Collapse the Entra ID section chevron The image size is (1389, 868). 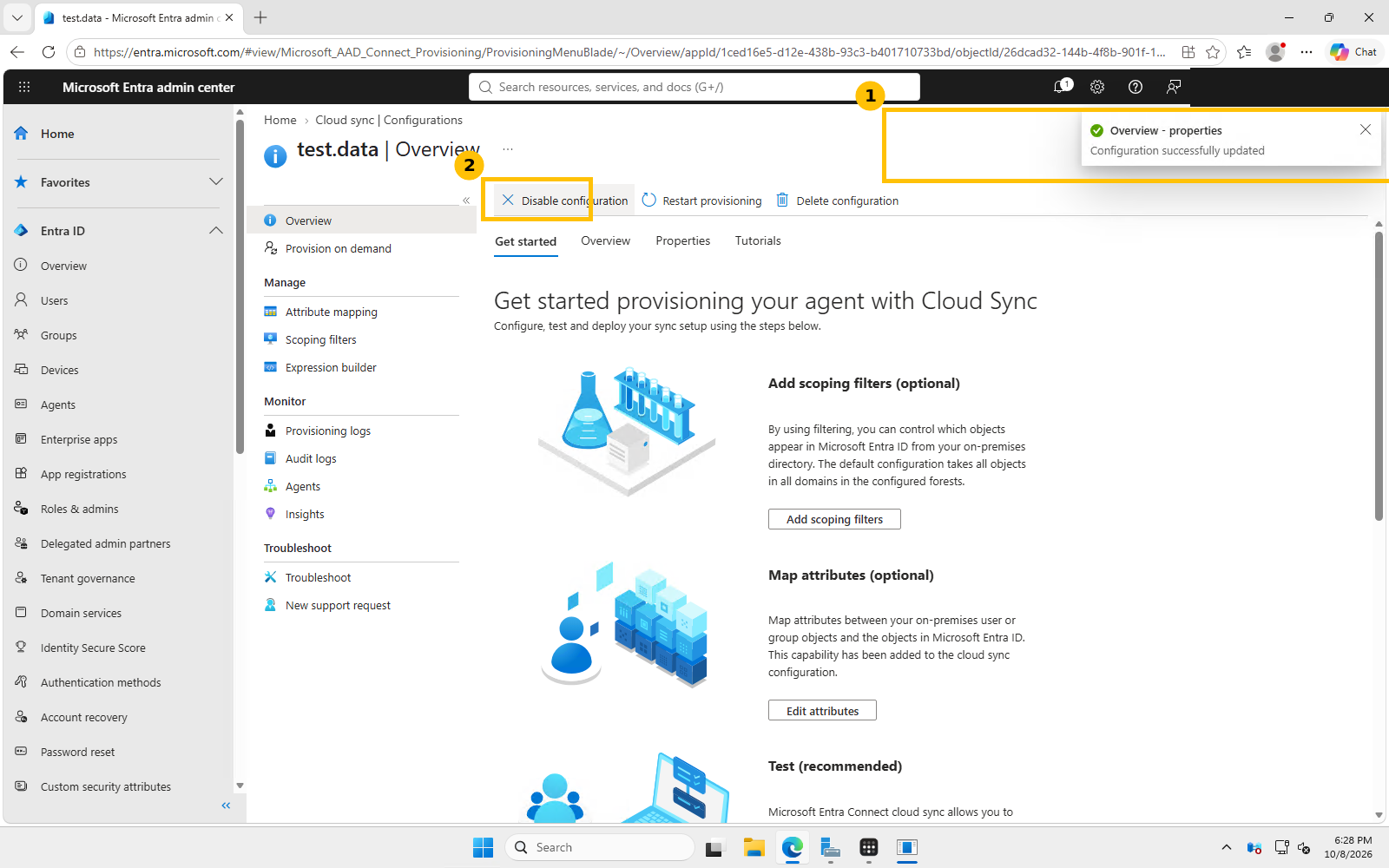(x=216, y=230)
